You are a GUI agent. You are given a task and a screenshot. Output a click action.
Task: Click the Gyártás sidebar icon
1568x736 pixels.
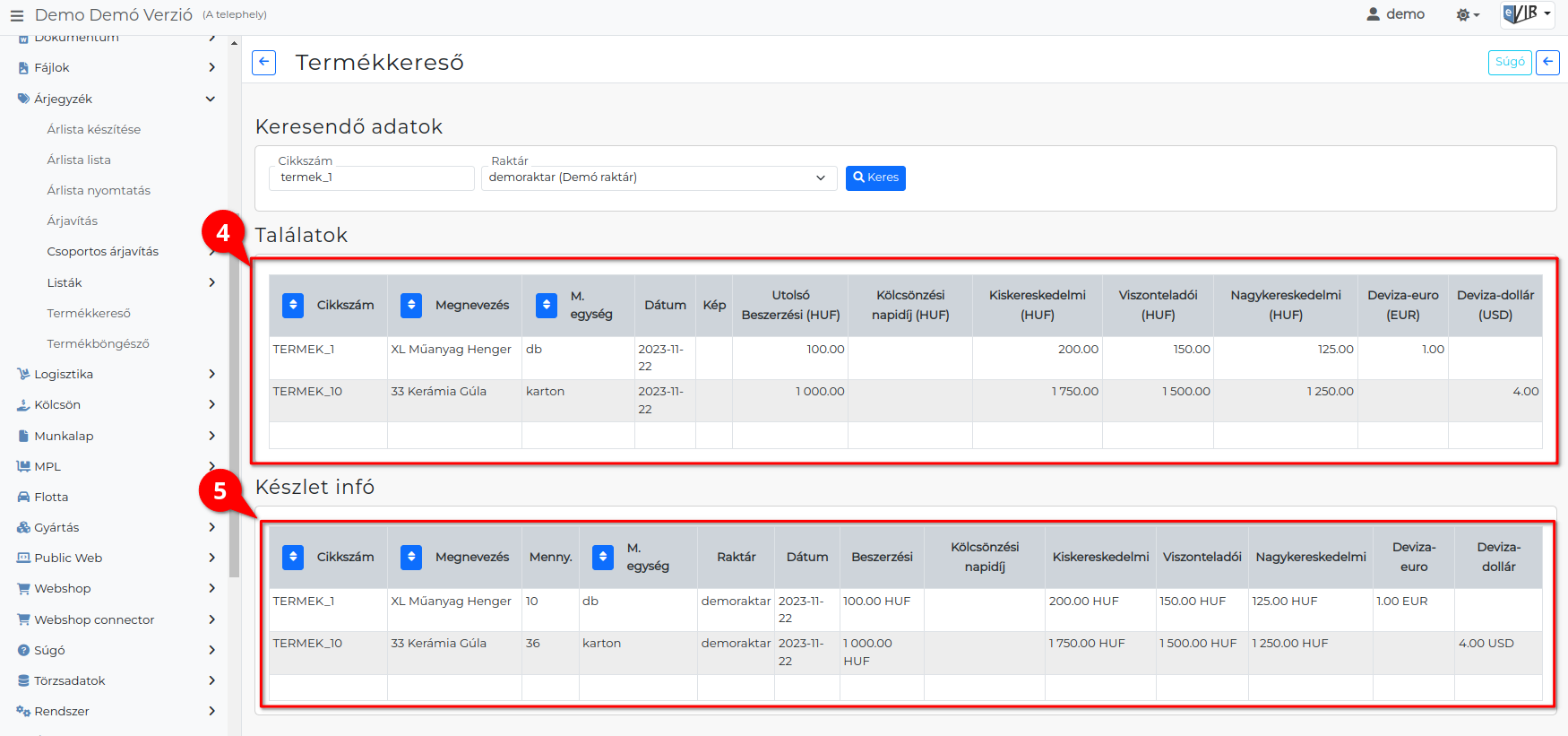coord(23,527)
